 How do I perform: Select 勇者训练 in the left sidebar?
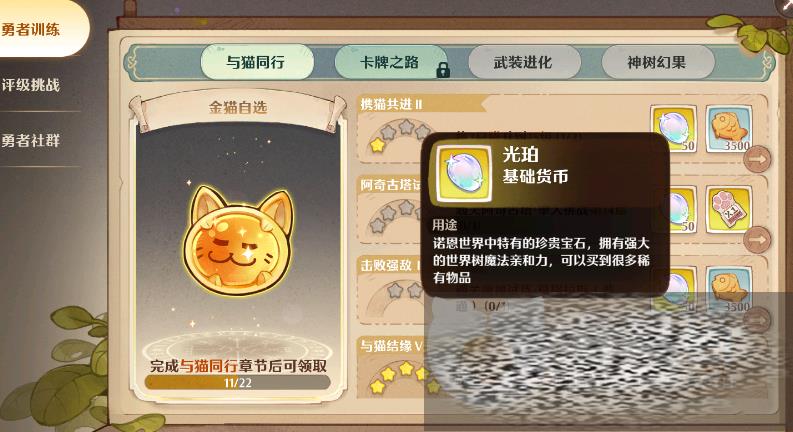click(31, 29)
